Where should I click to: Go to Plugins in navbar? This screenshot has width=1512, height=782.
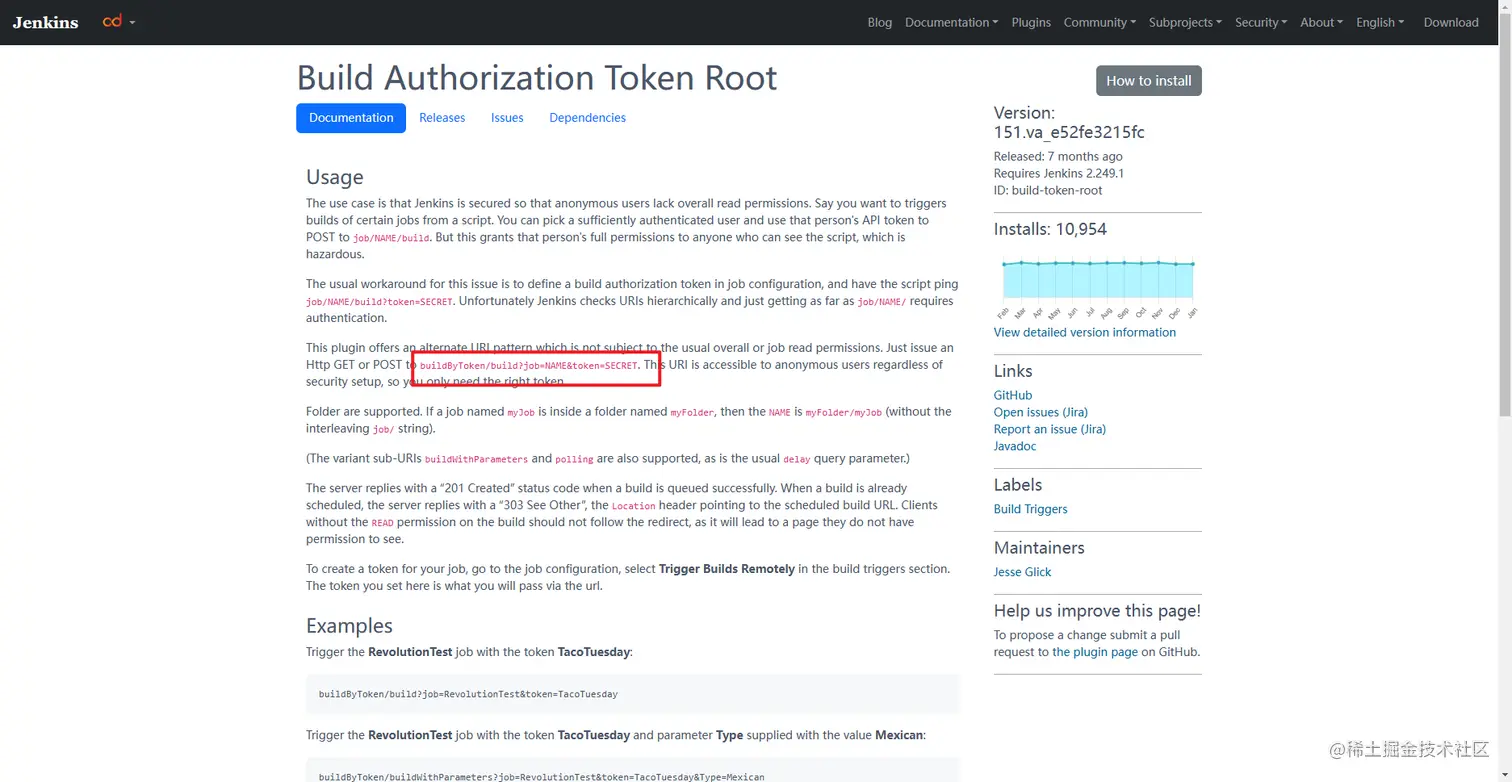click(x=1031, y=22)
